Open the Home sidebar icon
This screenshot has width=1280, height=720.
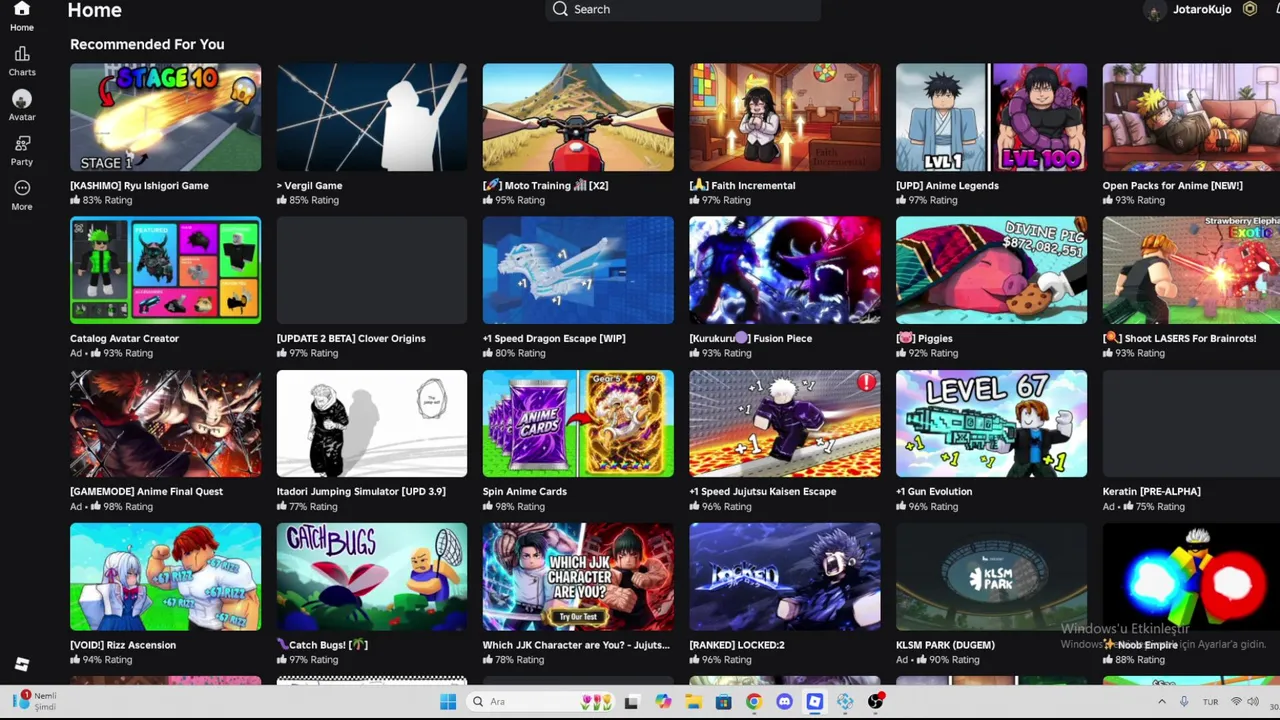tap(21, 10)
